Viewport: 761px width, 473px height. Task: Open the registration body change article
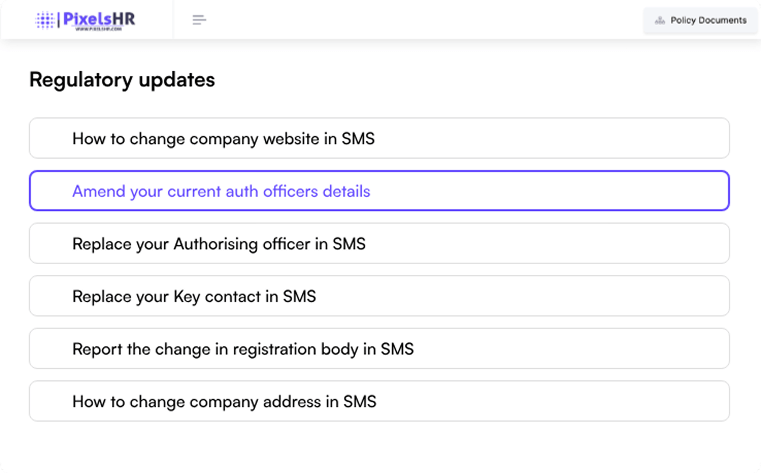coord(243,349)
